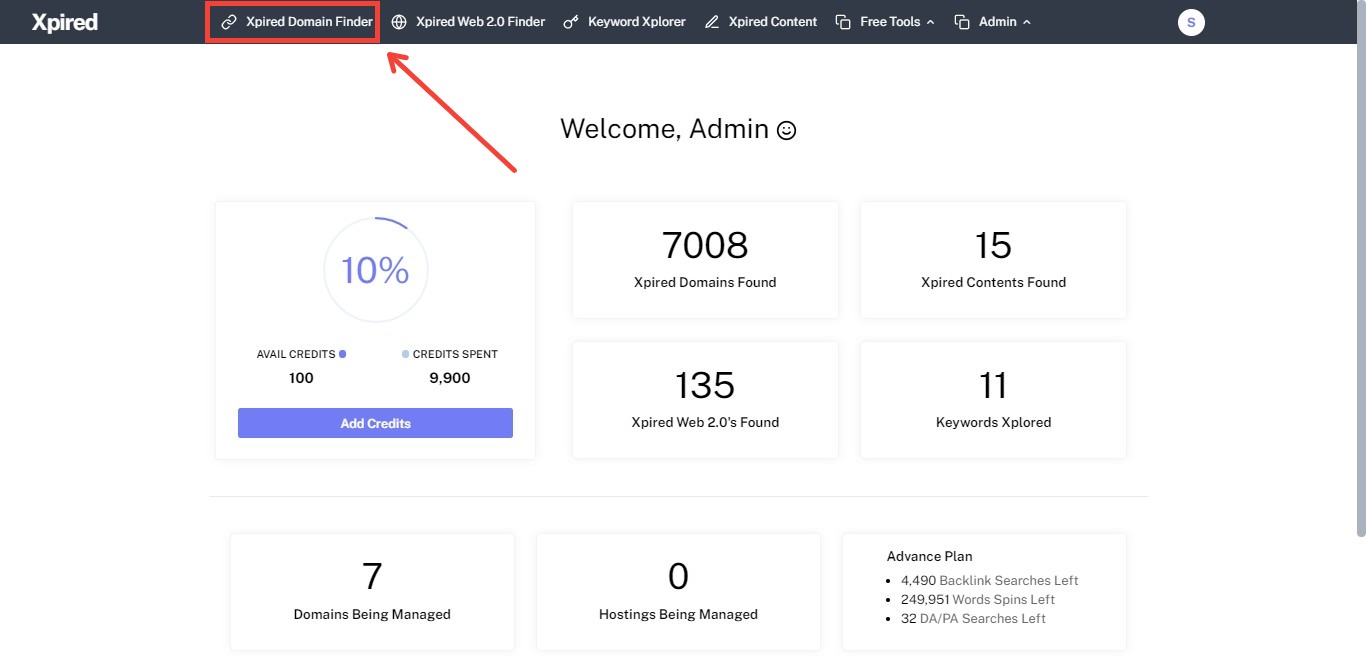
Task: Click the Free Tools menu label
Action: 890,22
